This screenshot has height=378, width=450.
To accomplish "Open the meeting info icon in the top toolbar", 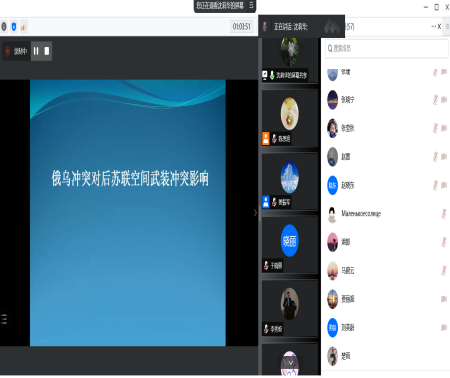I will 4,26.
